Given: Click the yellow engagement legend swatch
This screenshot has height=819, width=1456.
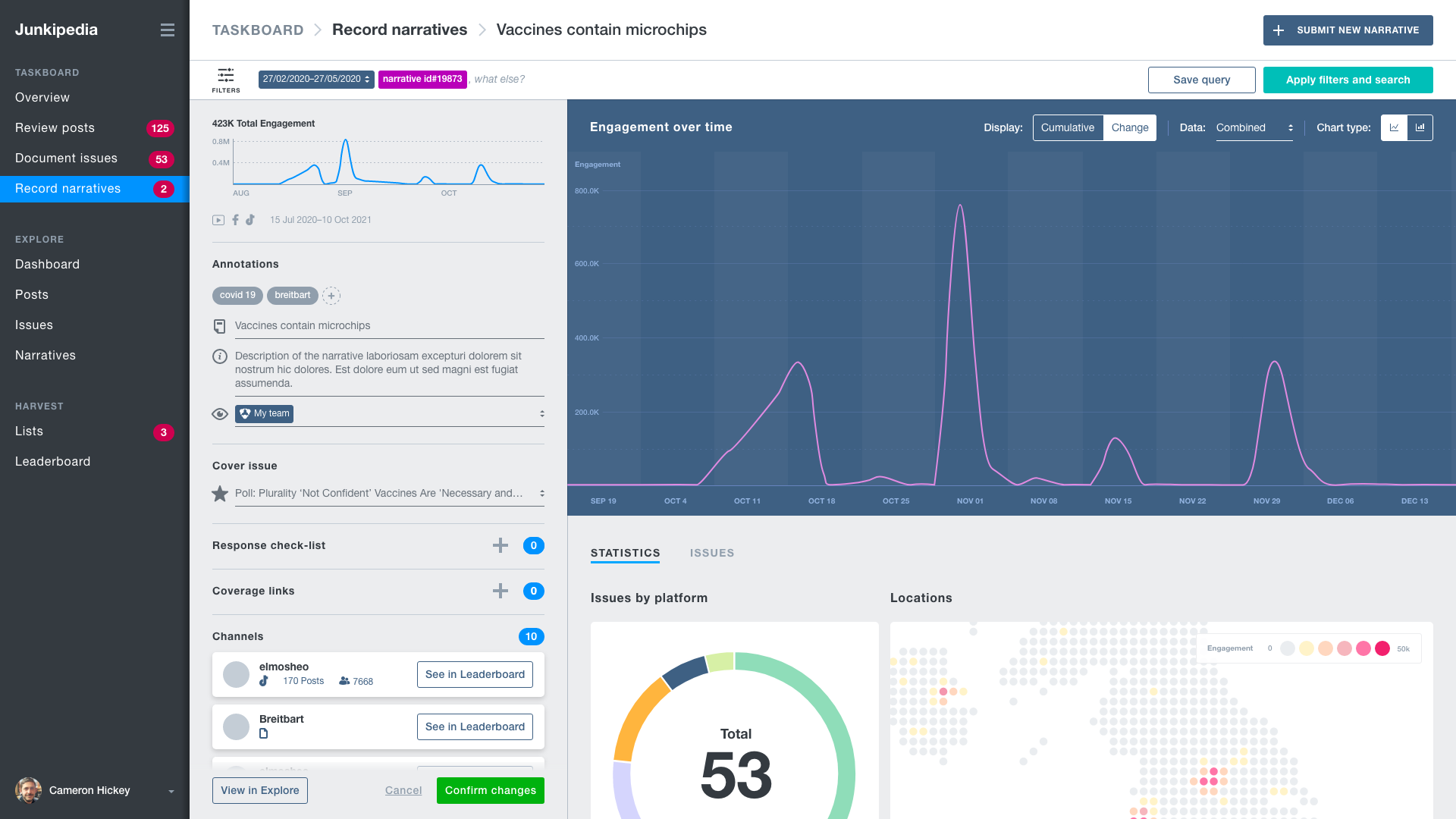Looking at the screenshot, I should click(1307, 648).
